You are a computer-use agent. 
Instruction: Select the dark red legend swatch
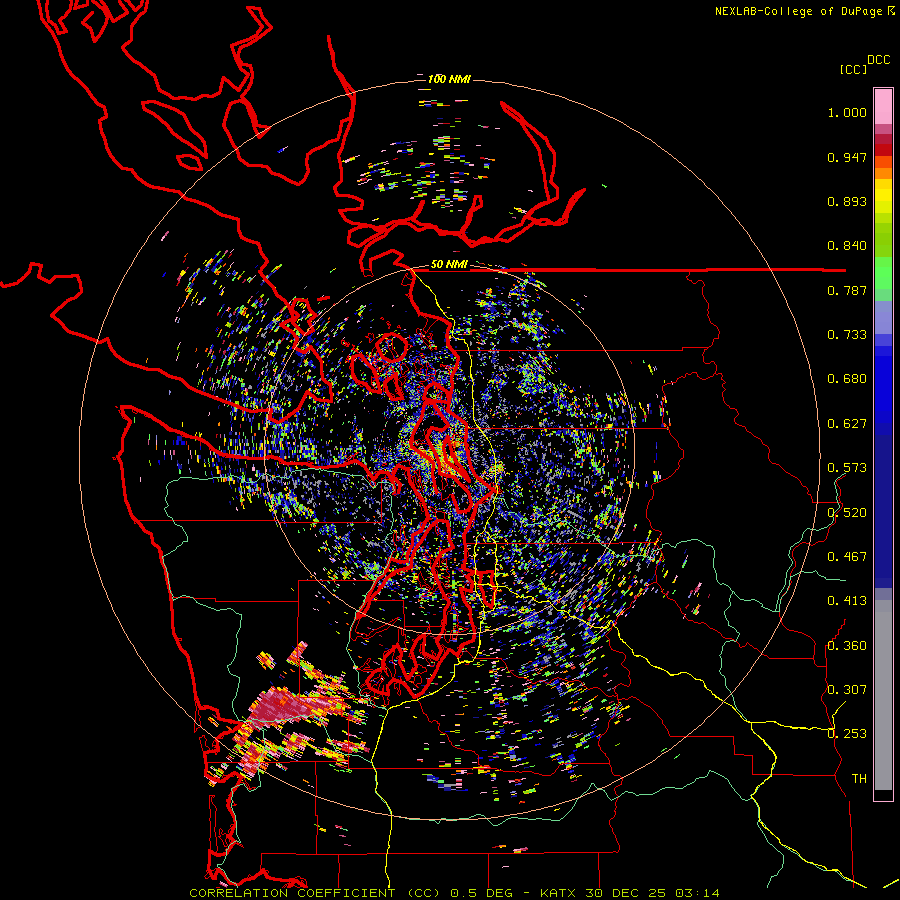coord(883,150)
